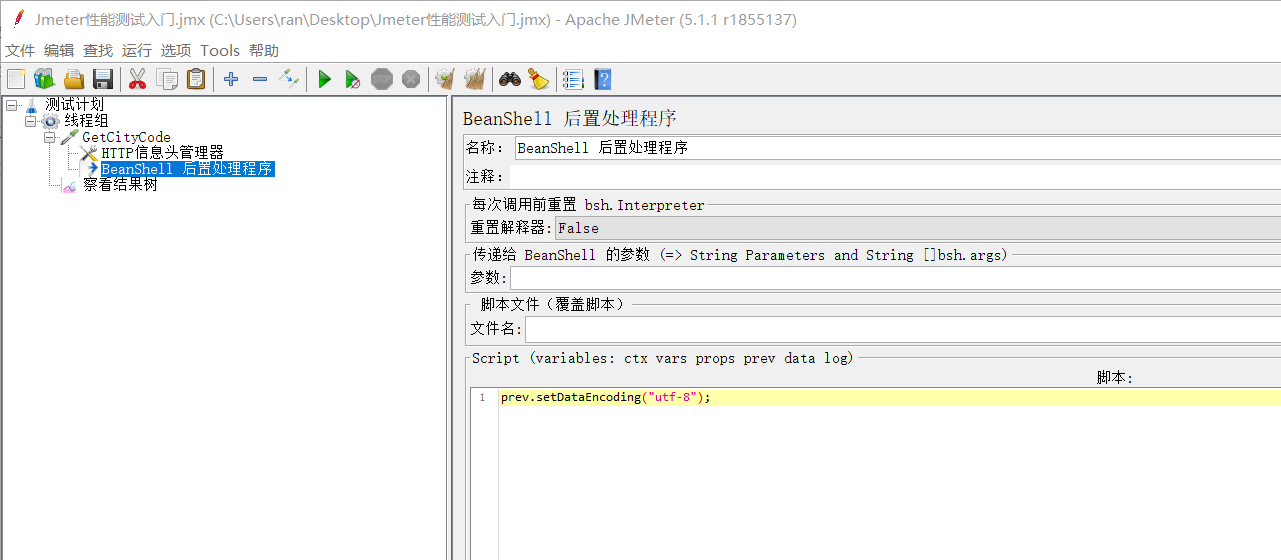
Task: Open the 文件 menu
Action: click(x=20, y=50)
